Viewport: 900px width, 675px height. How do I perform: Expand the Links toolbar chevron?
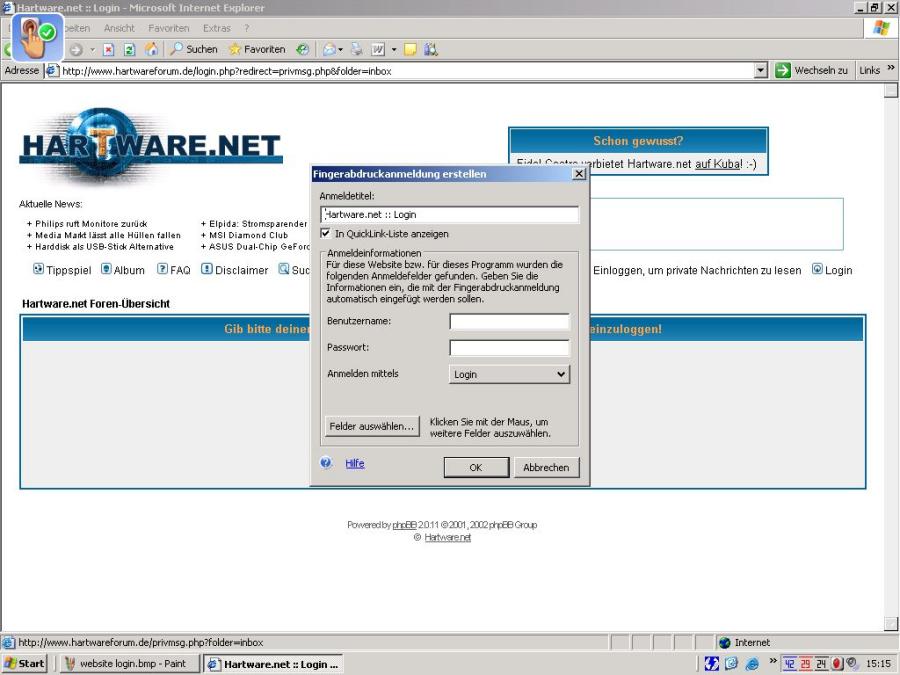pyautogui.click(x=891, y=68)
